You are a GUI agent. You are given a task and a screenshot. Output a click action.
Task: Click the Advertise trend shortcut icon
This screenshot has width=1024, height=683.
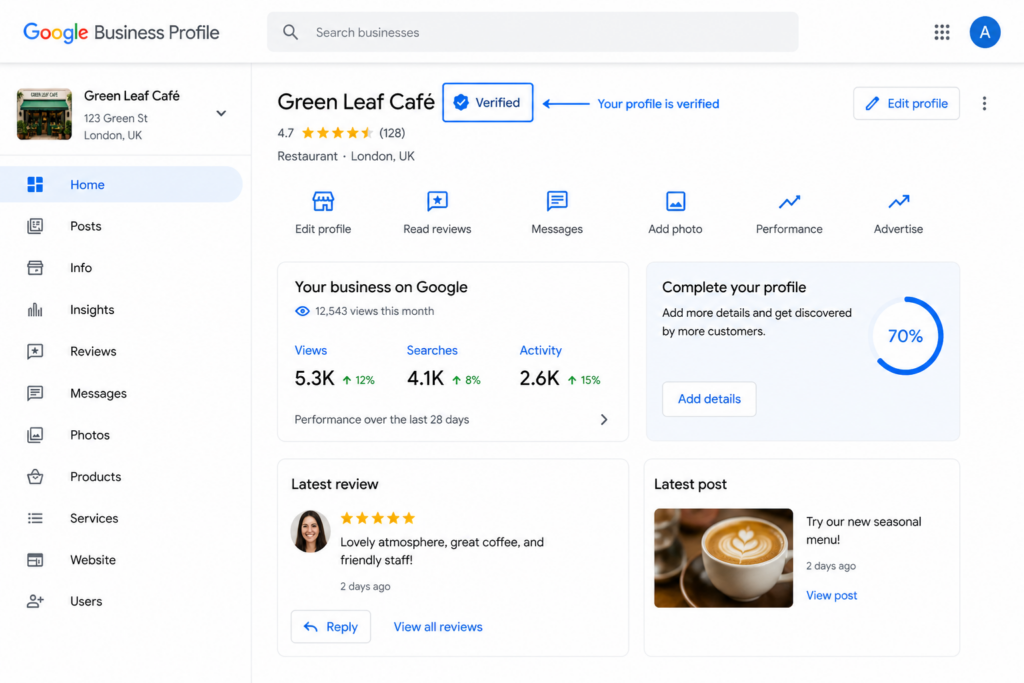point(899,202)
